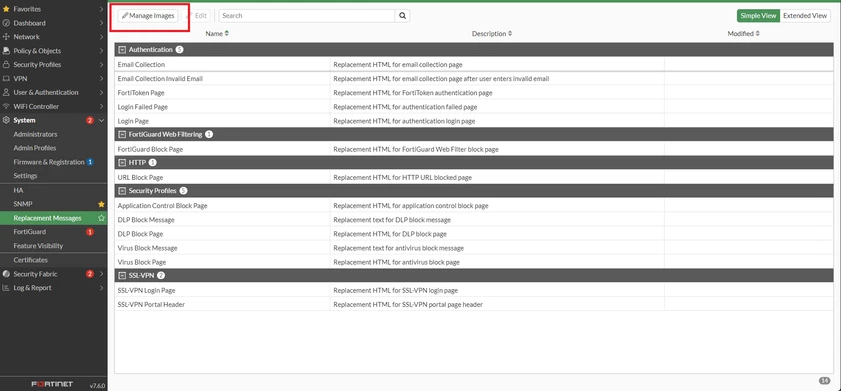This screenshot has width=841, height=391.
Task: Click the Favorites star icon
Action: tap(6, 9)
